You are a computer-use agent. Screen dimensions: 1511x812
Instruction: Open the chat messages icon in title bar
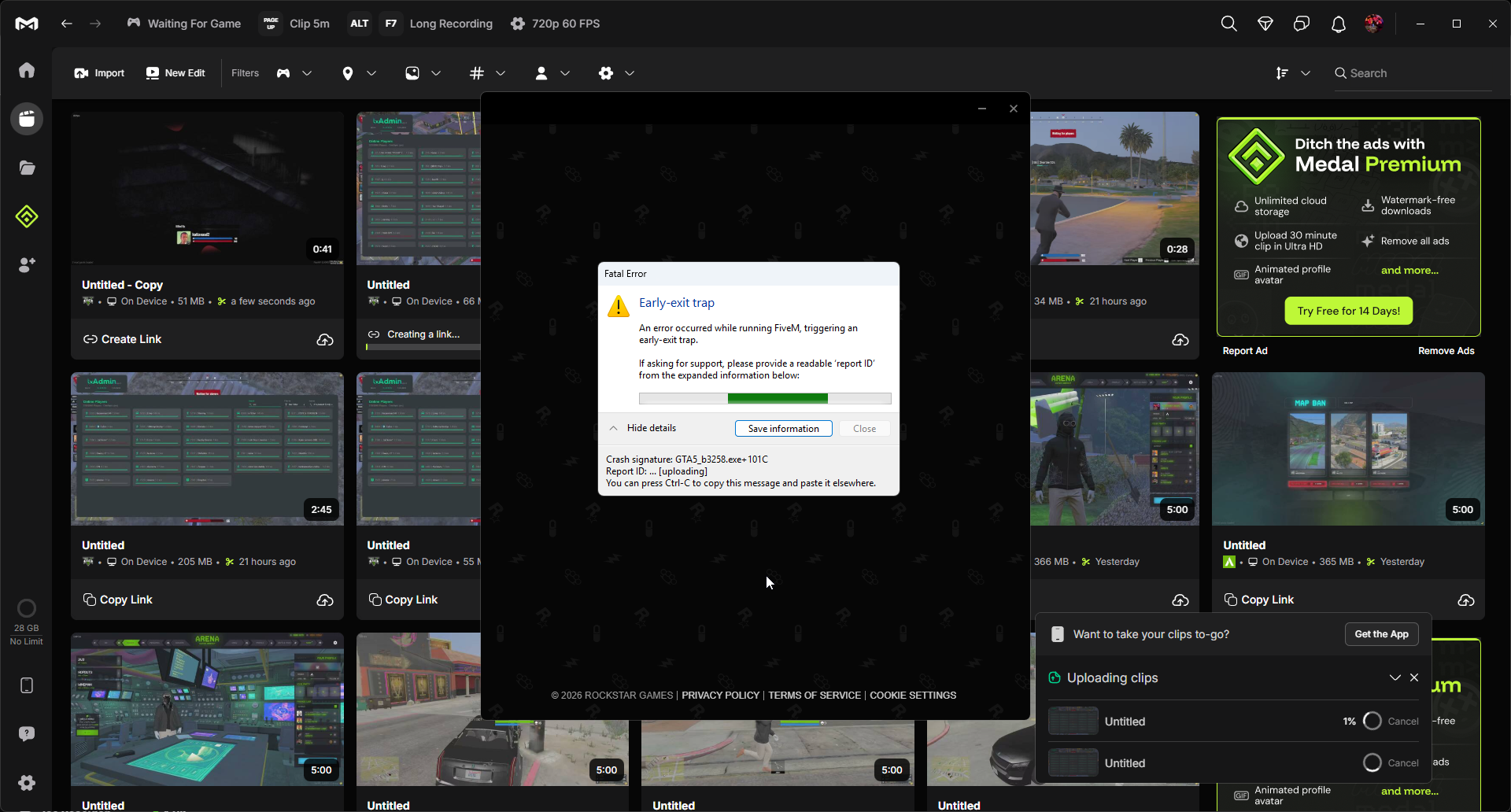coord(1302,24)
